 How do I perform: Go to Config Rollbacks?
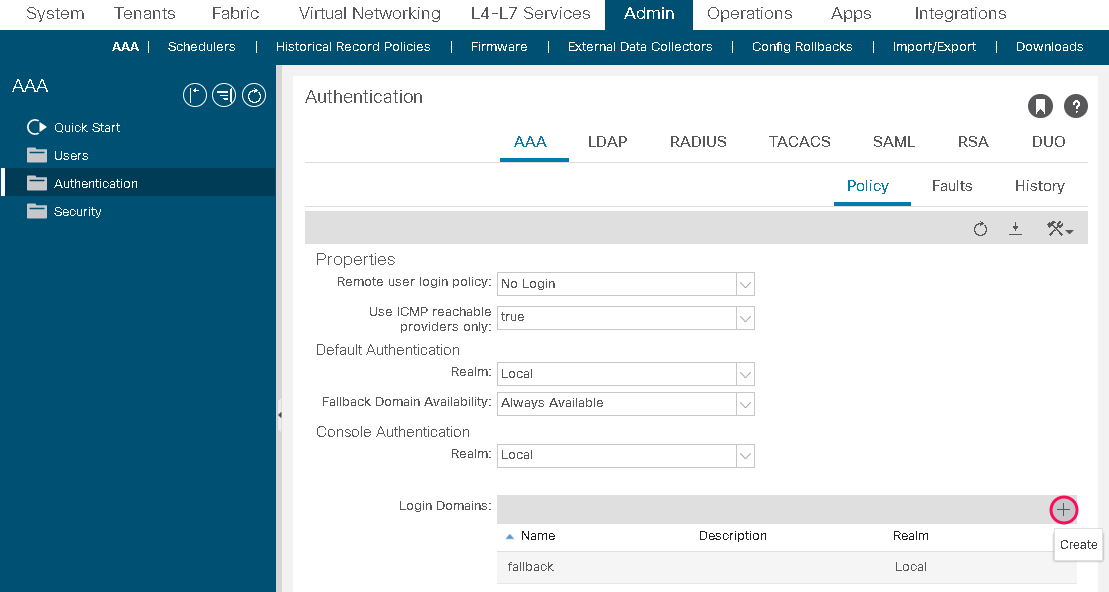click(x=802, y=47)
